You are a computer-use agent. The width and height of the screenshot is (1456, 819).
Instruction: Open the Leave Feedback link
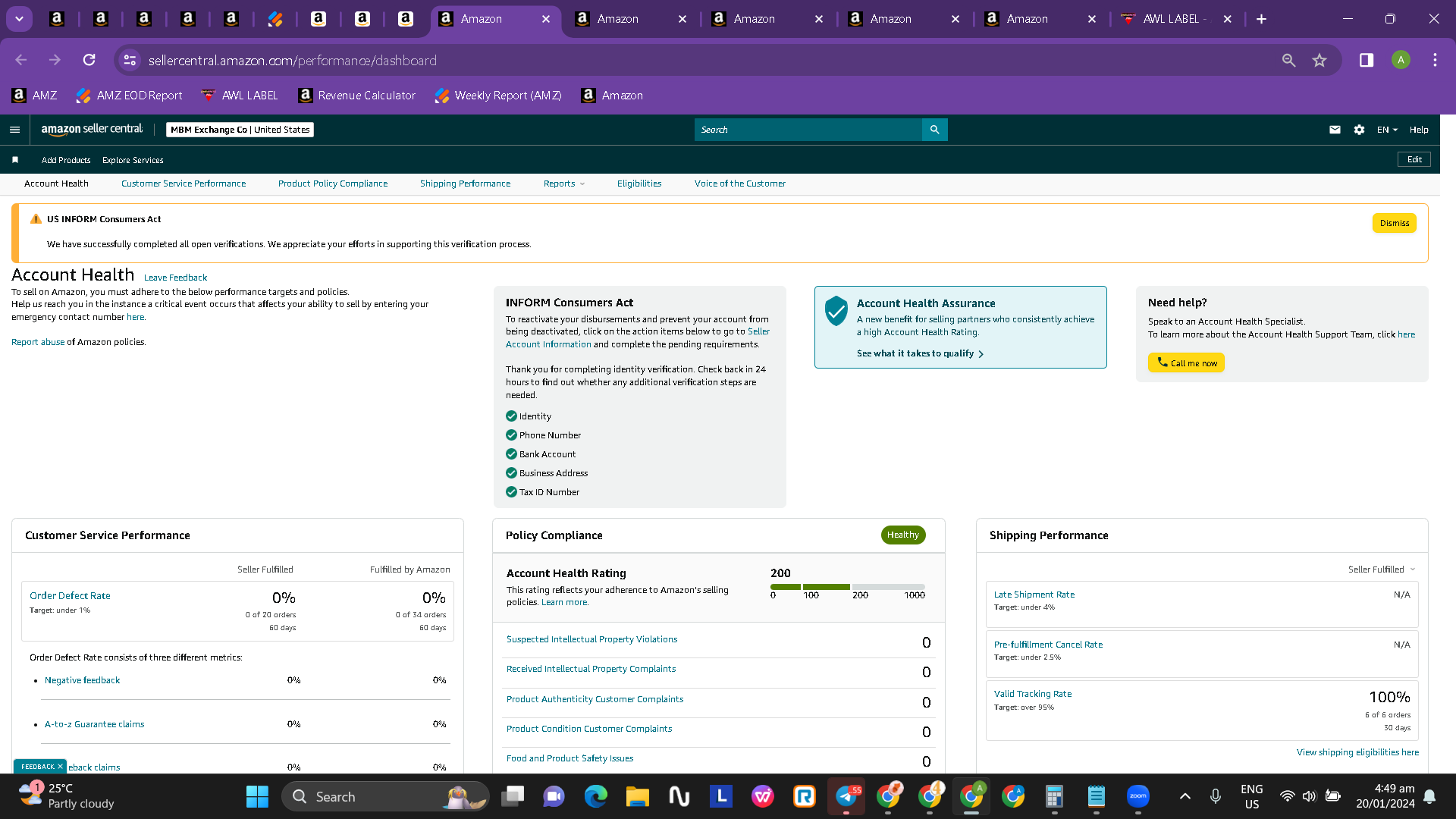coord(175,278)
